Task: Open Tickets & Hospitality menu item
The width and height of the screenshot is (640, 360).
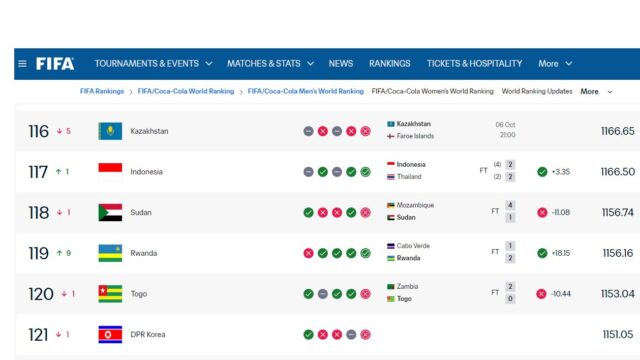Action: [475, 64]
